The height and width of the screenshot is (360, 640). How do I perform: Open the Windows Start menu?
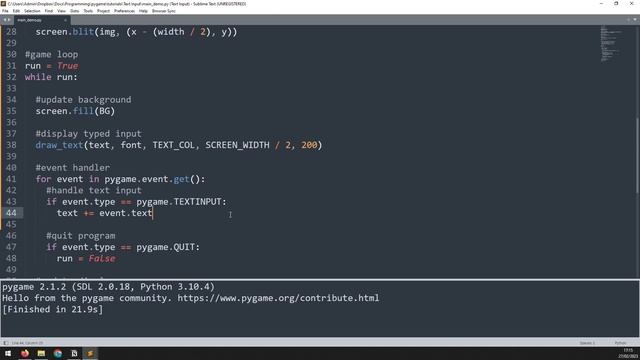[x=8, y=353]
